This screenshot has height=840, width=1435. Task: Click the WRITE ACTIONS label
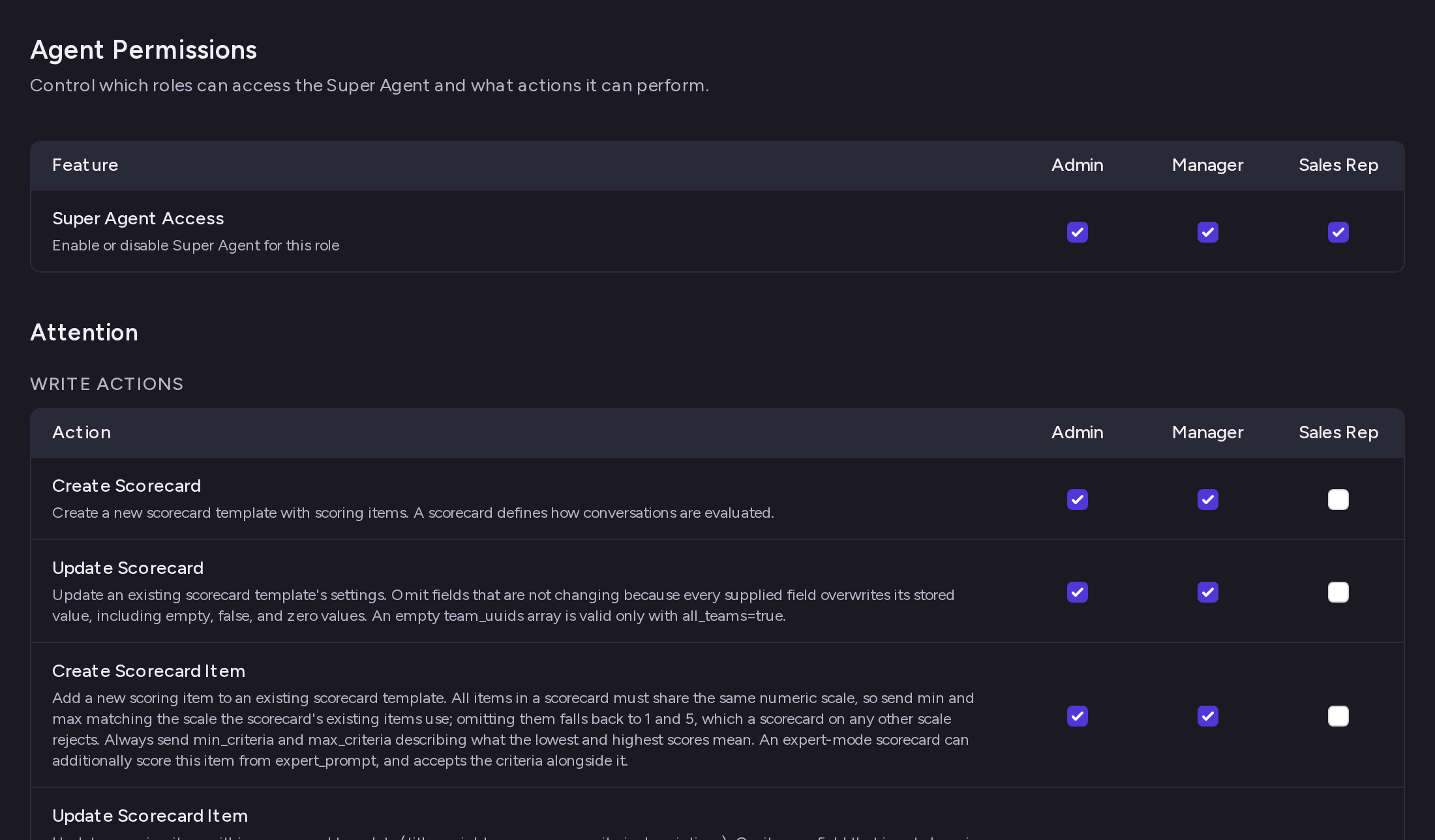pyautogui.click(x=107, y=384)
